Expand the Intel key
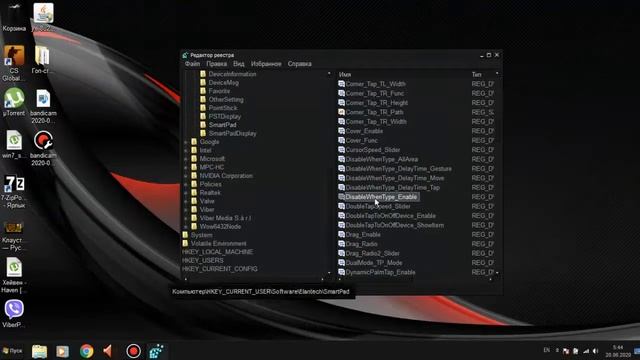This screenshot has height=360, width=640. (x=186, y=151)
